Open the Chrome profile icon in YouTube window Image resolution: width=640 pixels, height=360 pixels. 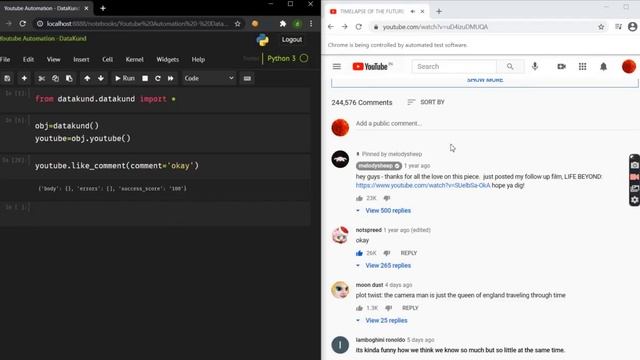click(632, 27)
